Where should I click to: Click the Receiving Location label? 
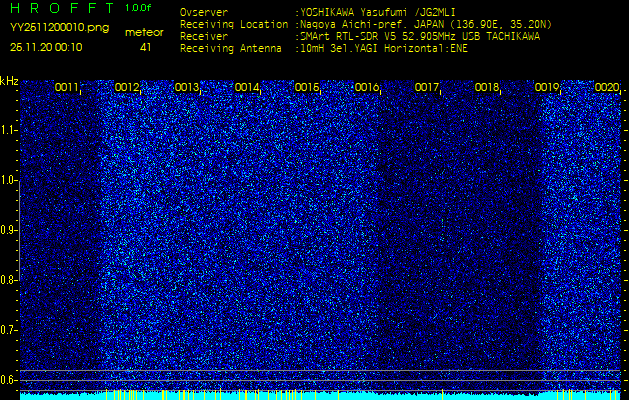coord(234,24)
